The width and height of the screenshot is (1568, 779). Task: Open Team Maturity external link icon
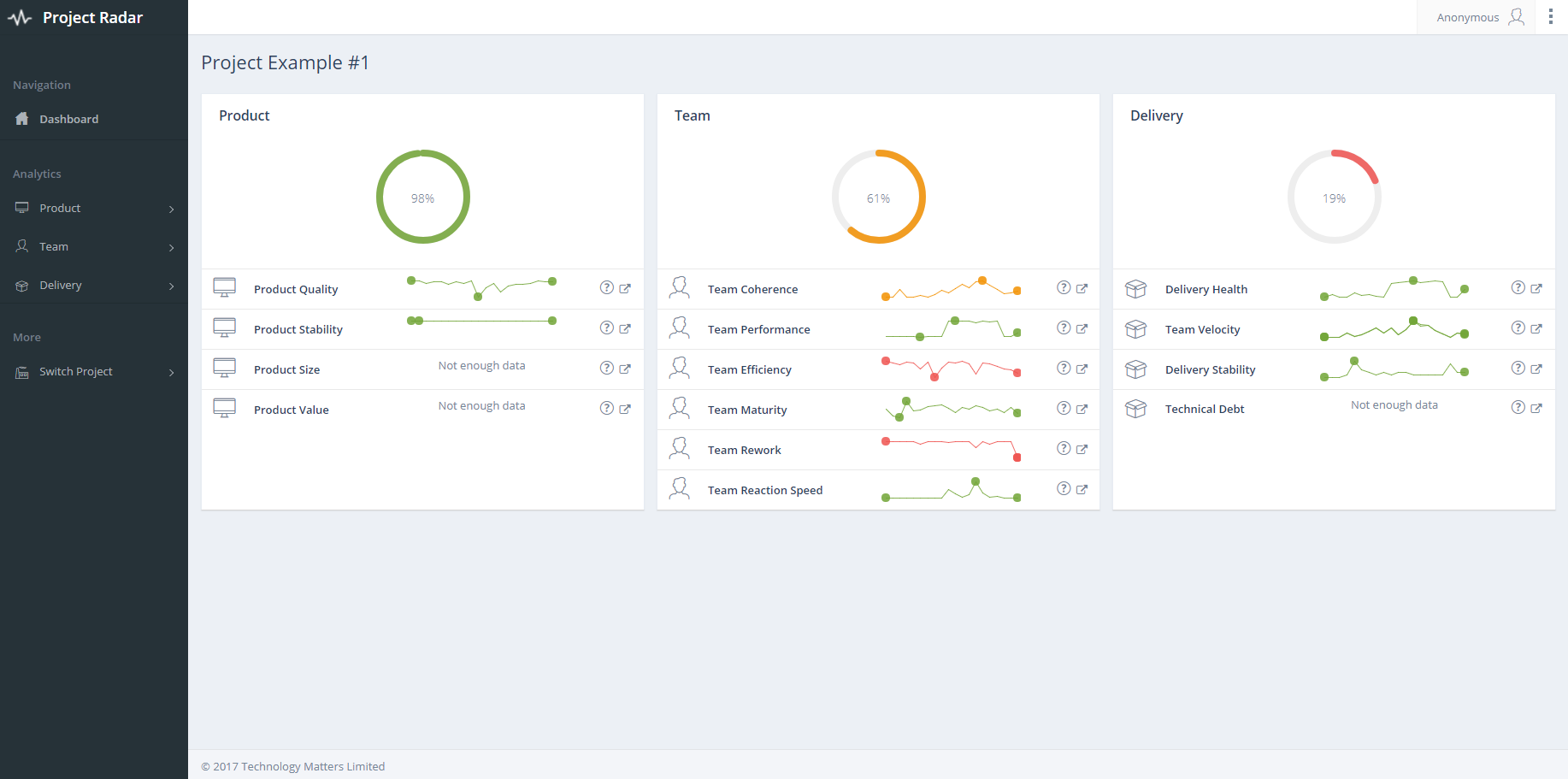tap(1082, 410)
